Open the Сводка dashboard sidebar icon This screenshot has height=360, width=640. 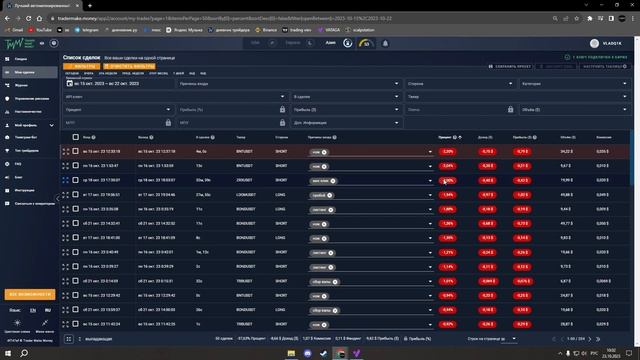(7, 59)
